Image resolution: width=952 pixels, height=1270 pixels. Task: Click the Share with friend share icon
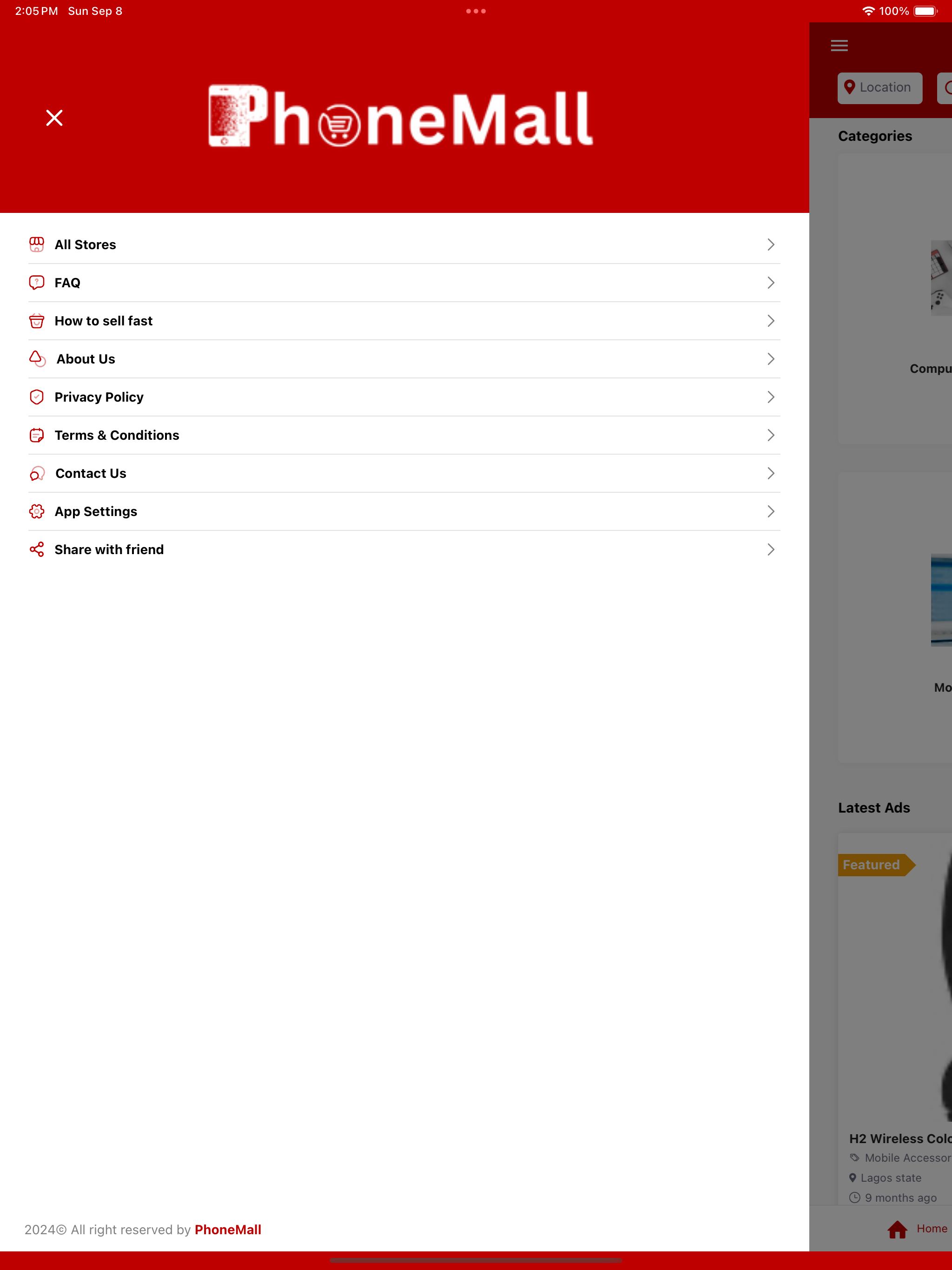click(x=37, y=549)
